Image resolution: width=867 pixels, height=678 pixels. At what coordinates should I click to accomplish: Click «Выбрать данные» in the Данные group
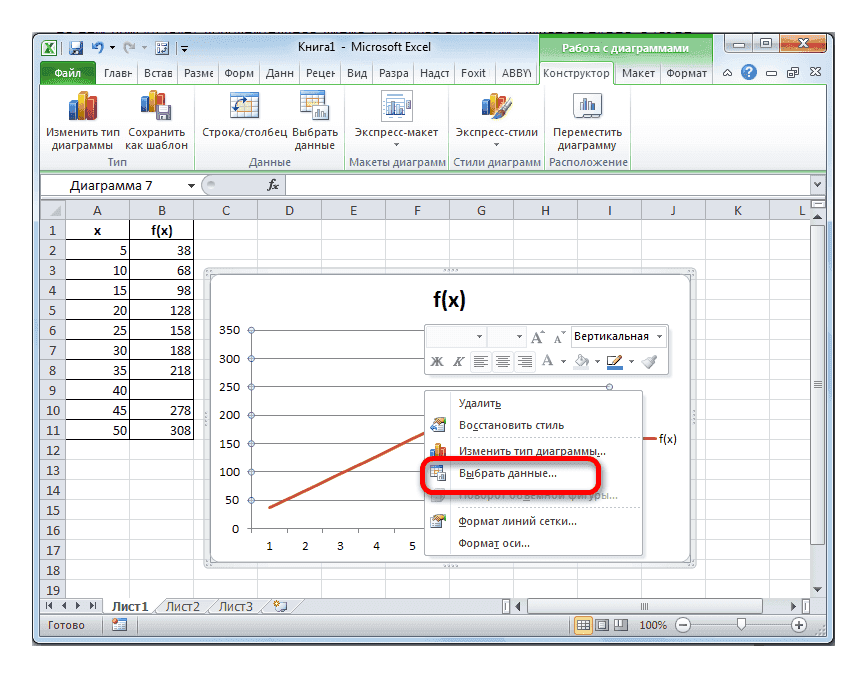pos(316,109)
